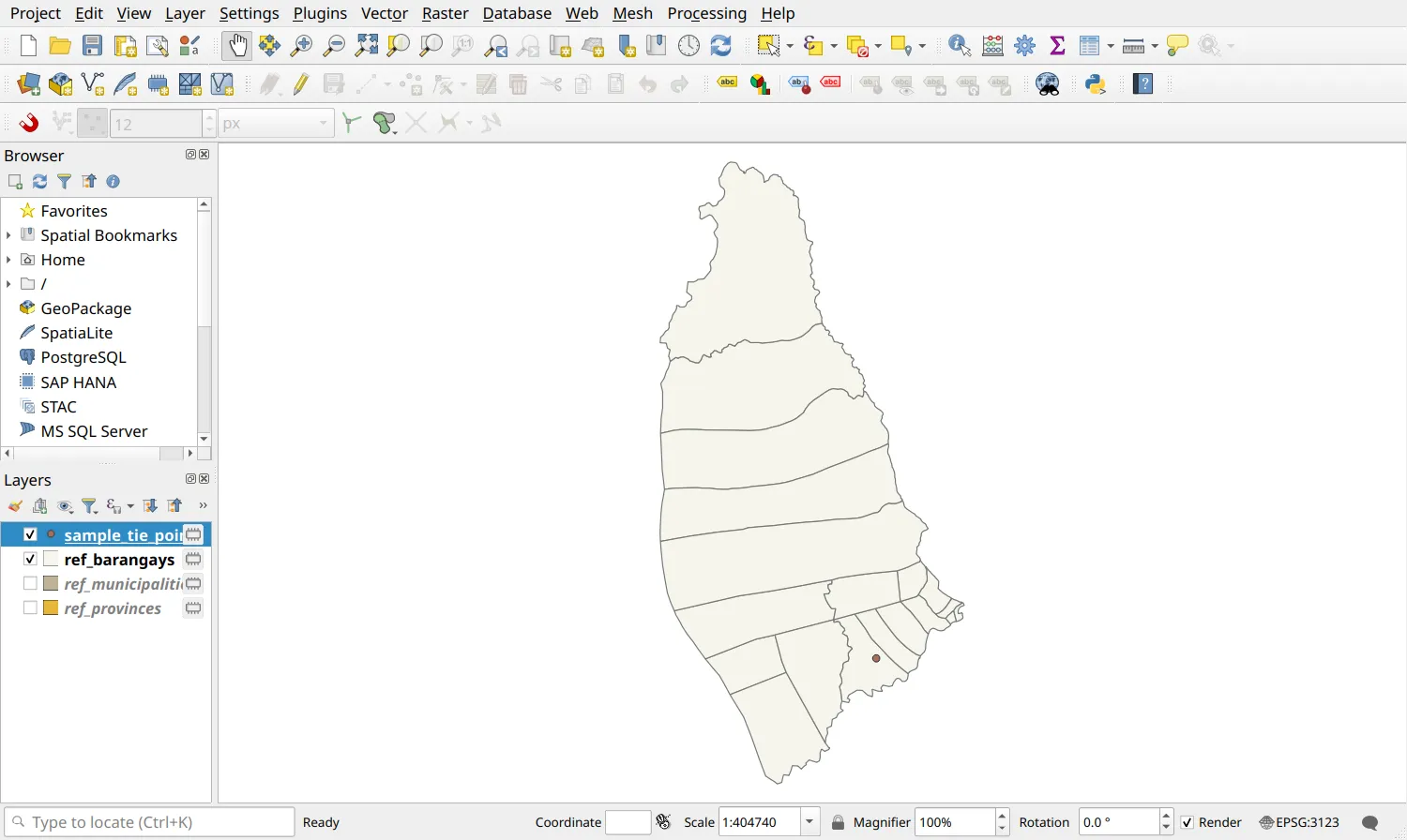
Task: Open the Scale dropdown arrow
Action: 809,822
